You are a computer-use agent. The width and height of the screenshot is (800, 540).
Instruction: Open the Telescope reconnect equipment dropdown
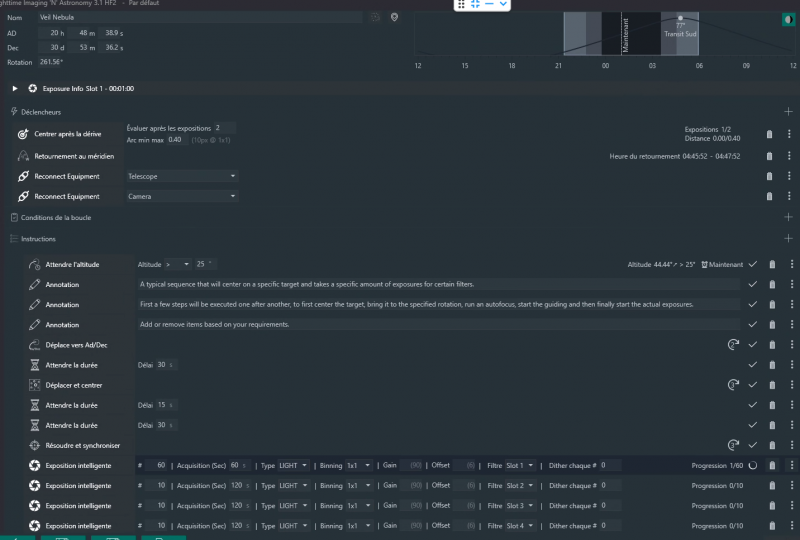point(181,176)
